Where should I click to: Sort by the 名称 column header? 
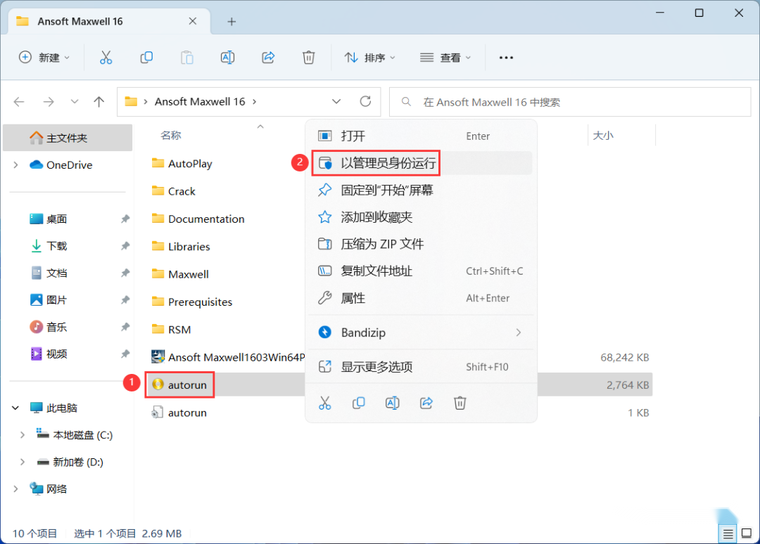[171, 135]
